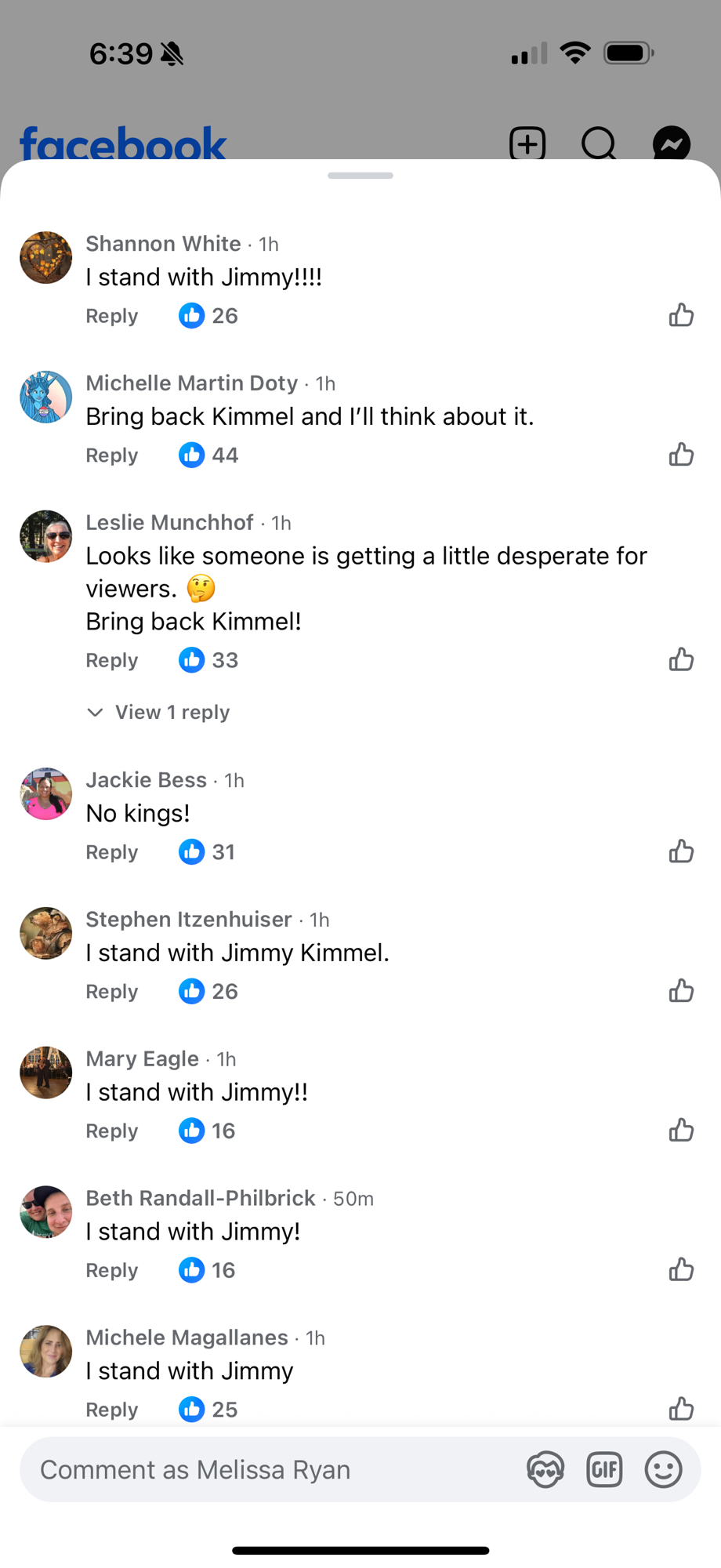Screen dimensions: 721x1568
Task: Open the avatar stickers icon
Action: (545, 1469)
